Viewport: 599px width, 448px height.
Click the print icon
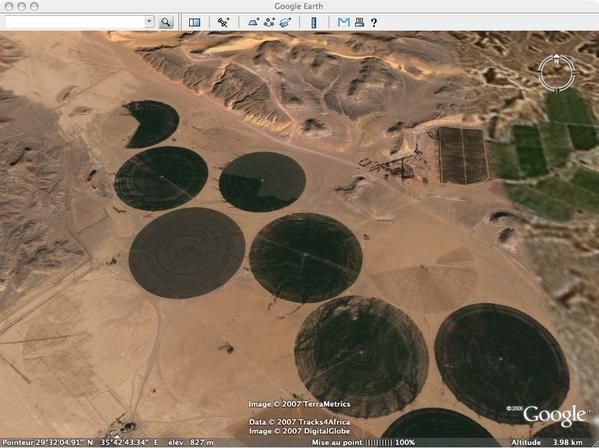coord(359,22)
